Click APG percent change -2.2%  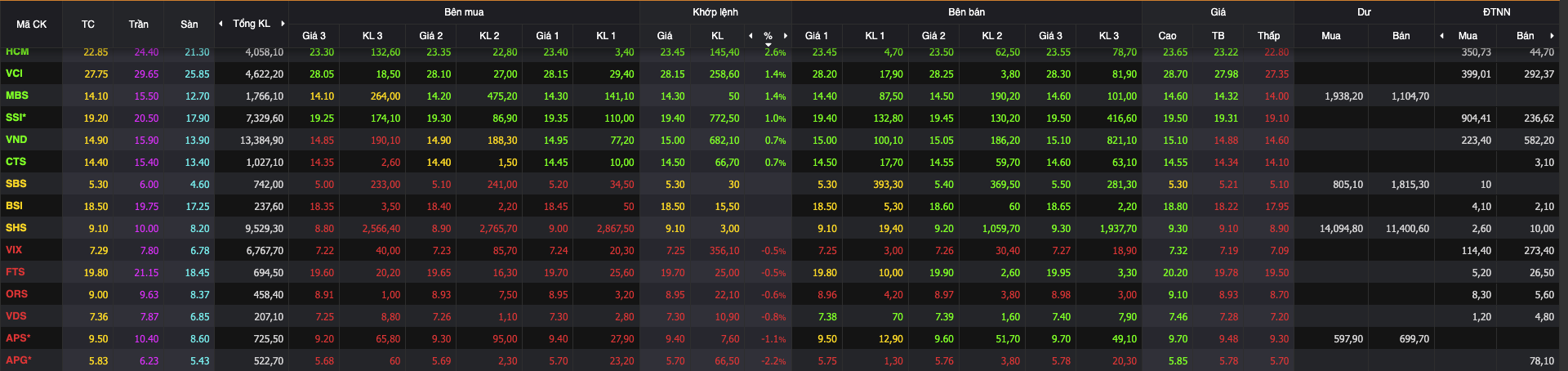click(x=773, y=361)
